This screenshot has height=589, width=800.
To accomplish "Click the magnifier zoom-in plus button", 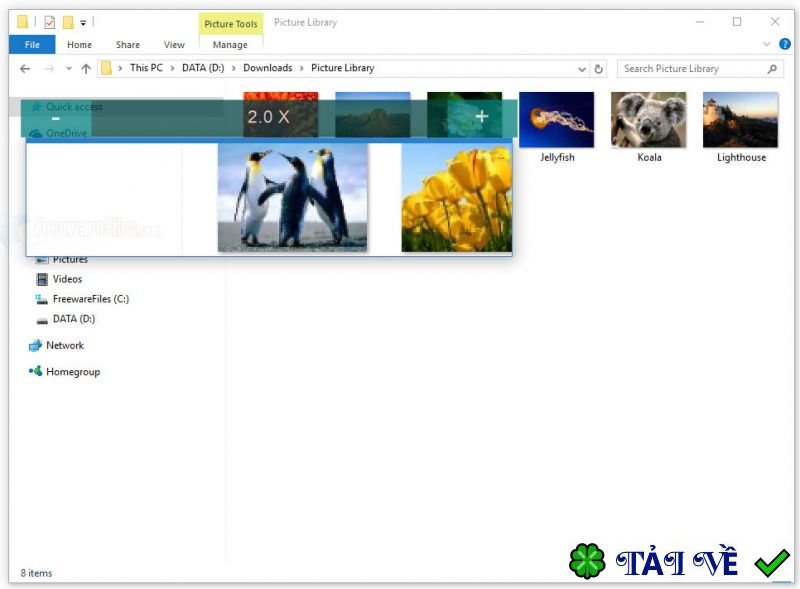I will (482, 117).
